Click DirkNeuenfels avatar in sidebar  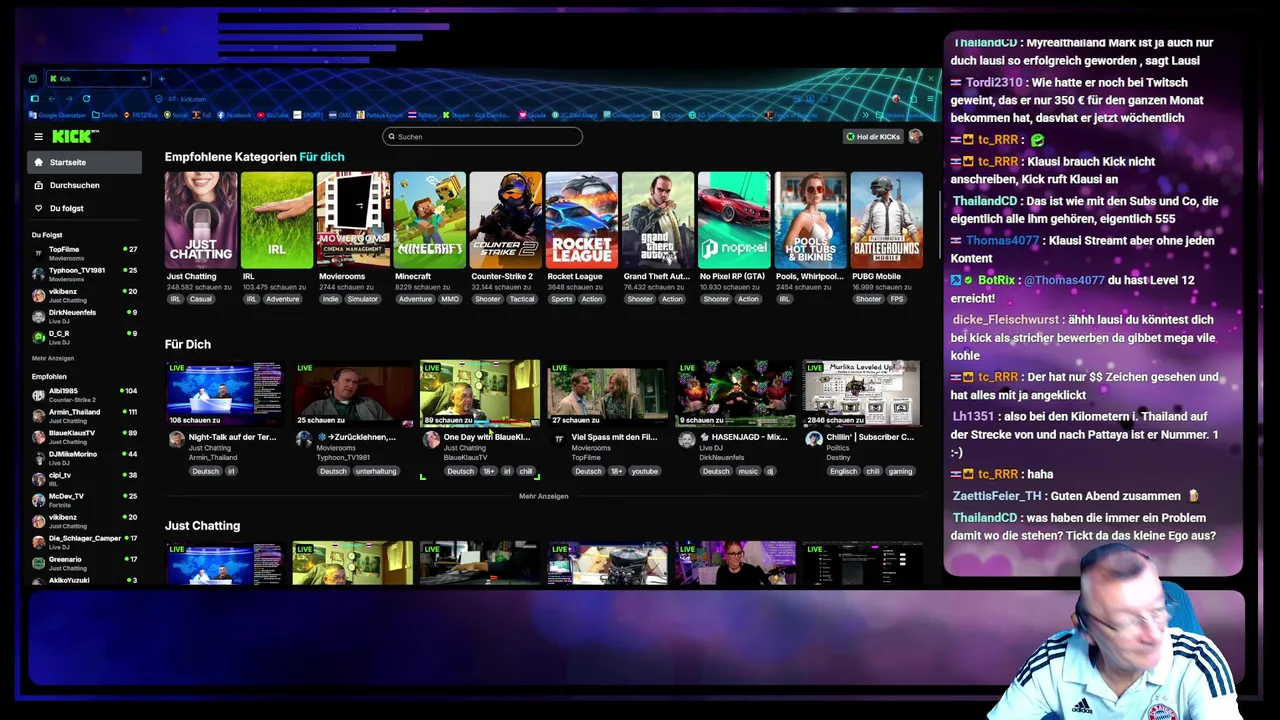(x=39, y=316)
